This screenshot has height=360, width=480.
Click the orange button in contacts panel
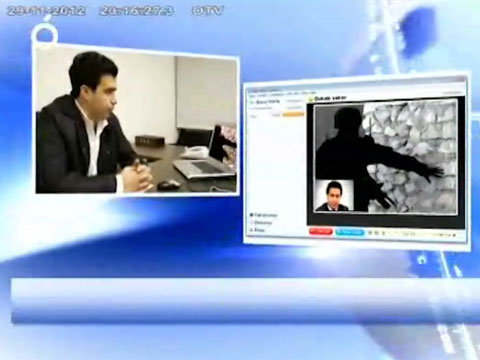point(293,115)
